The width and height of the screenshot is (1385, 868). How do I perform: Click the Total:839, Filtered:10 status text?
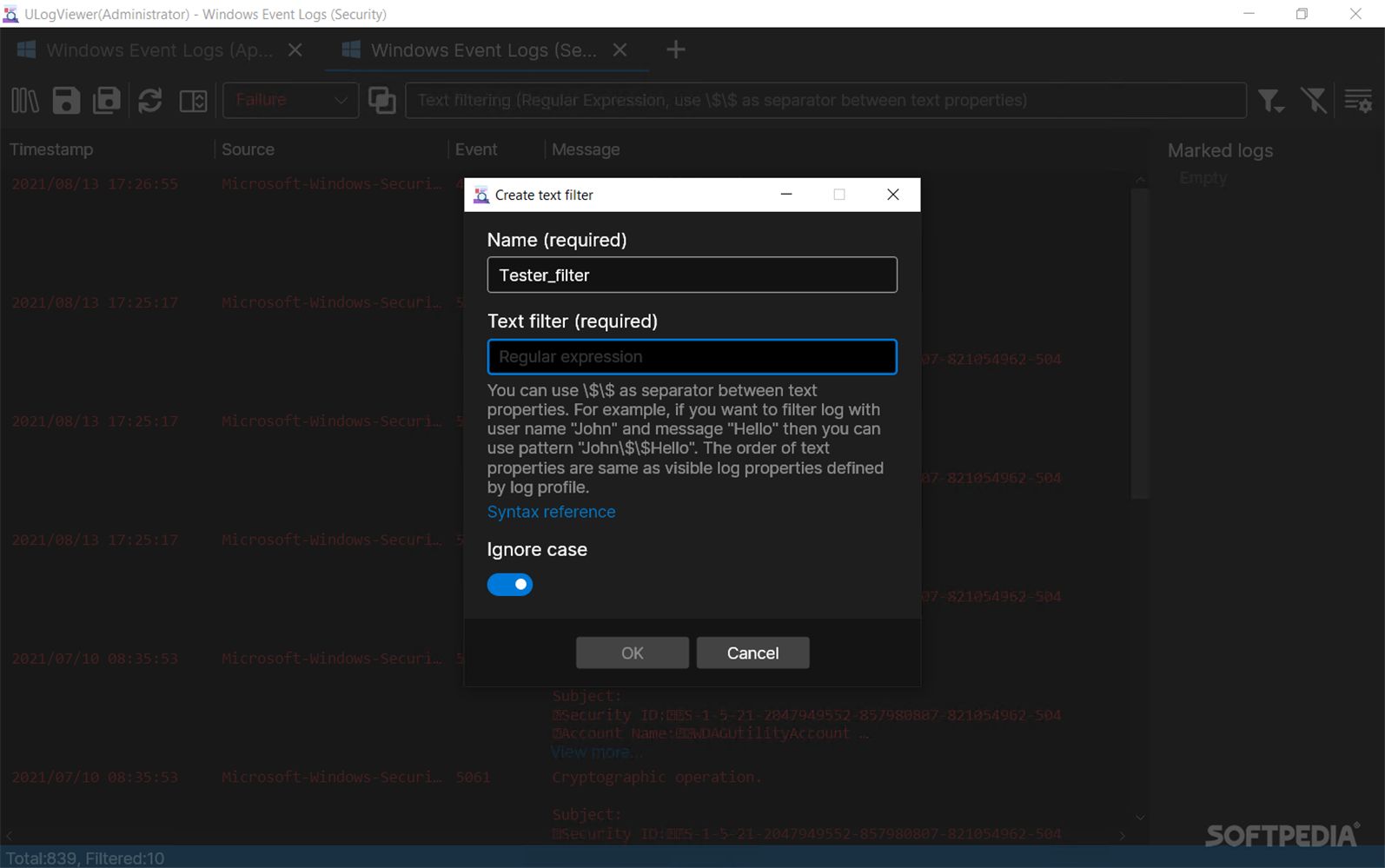[85, 858]
